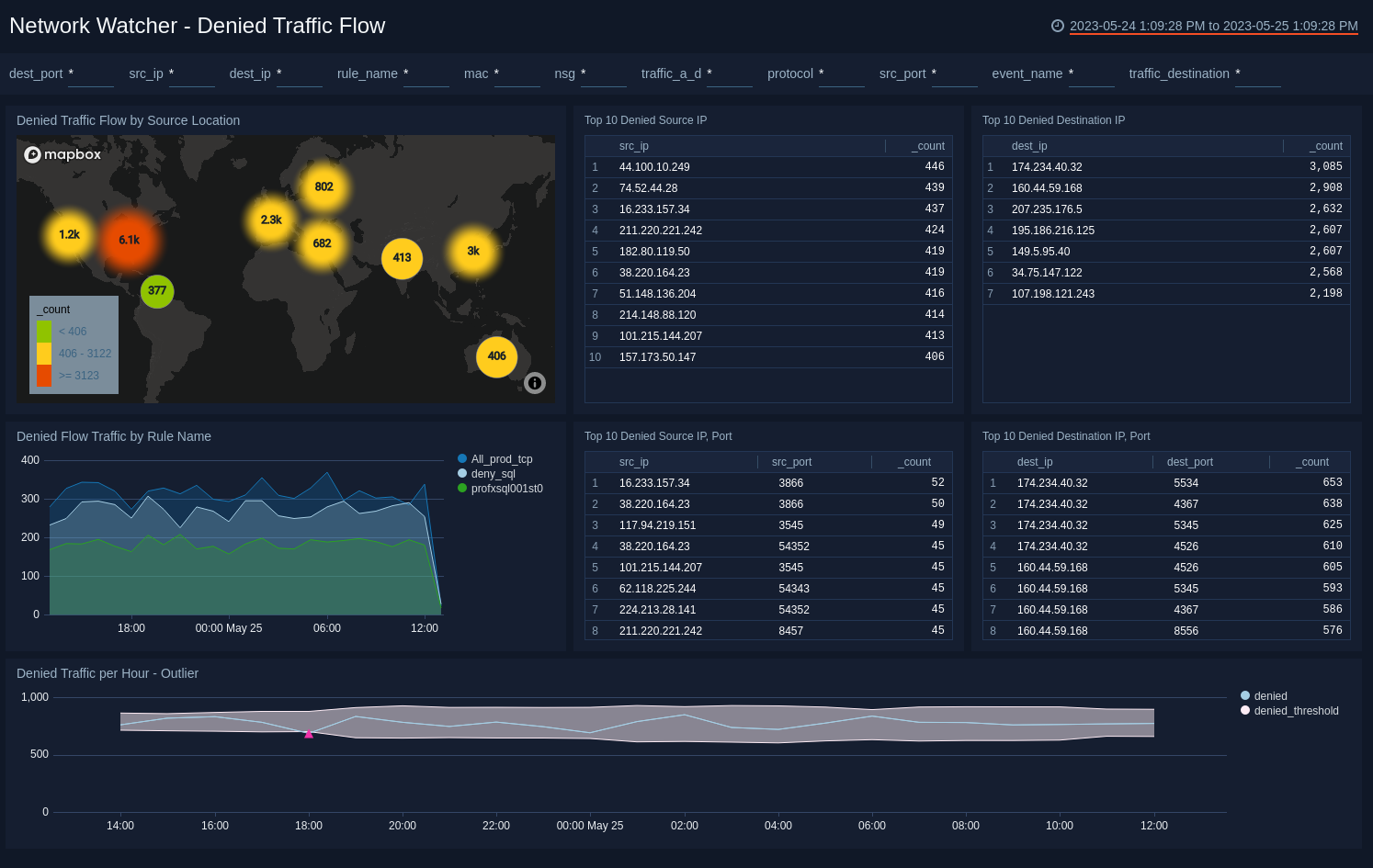Click the mac filter field
The width and height of the screenshot is (1373, 868).
517,74
